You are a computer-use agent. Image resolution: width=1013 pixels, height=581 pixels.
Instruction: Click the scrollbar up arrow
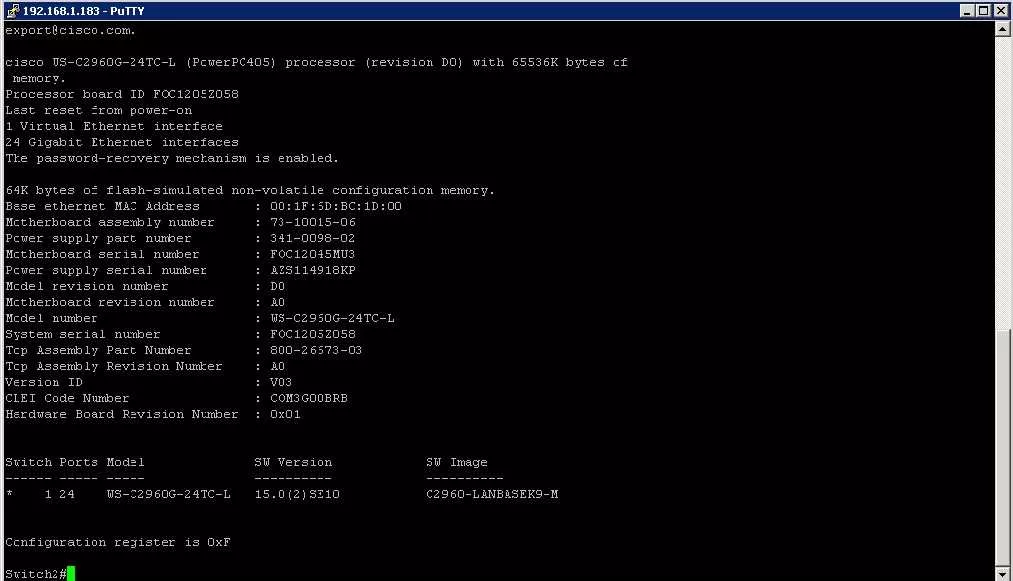coord(1002,29)
